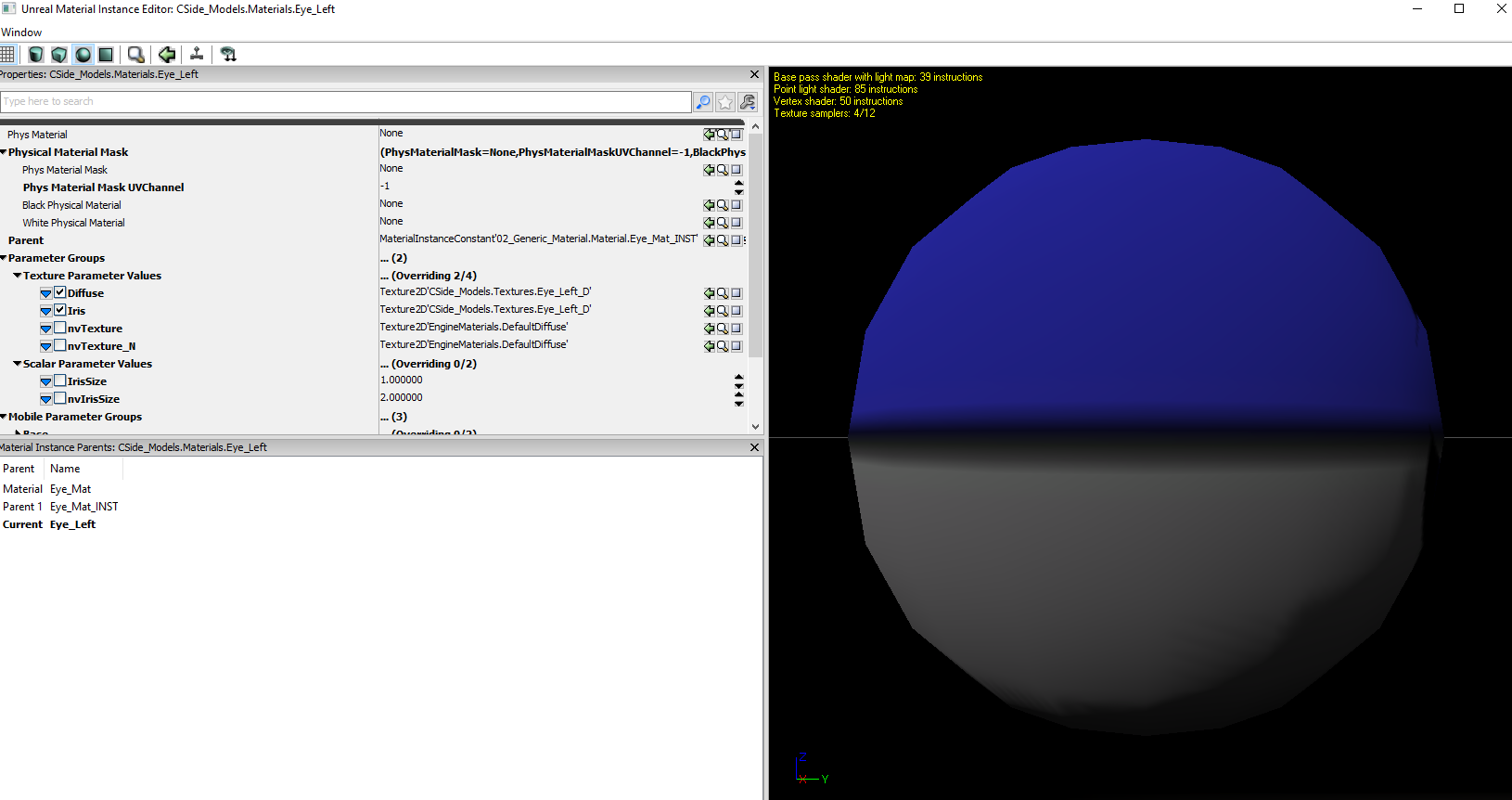Switch preview mesh to sphere
Image resolution: width=1512 pixels, height=800 pixels.
click(83, 55)
